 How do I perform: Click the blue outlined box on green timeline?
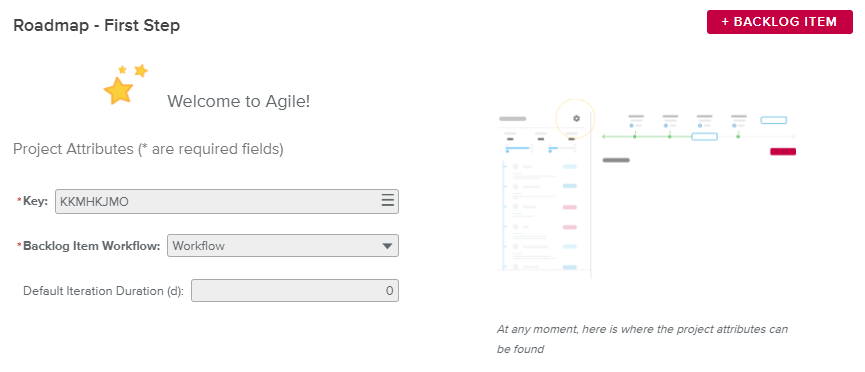point(704,136)
